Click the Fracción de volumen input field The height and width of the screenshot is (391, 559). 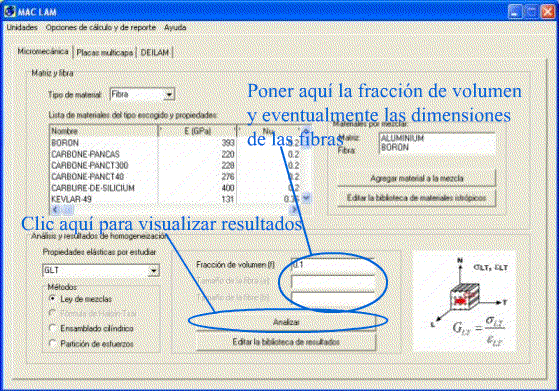pyautogui.click(x=333, y=265)
